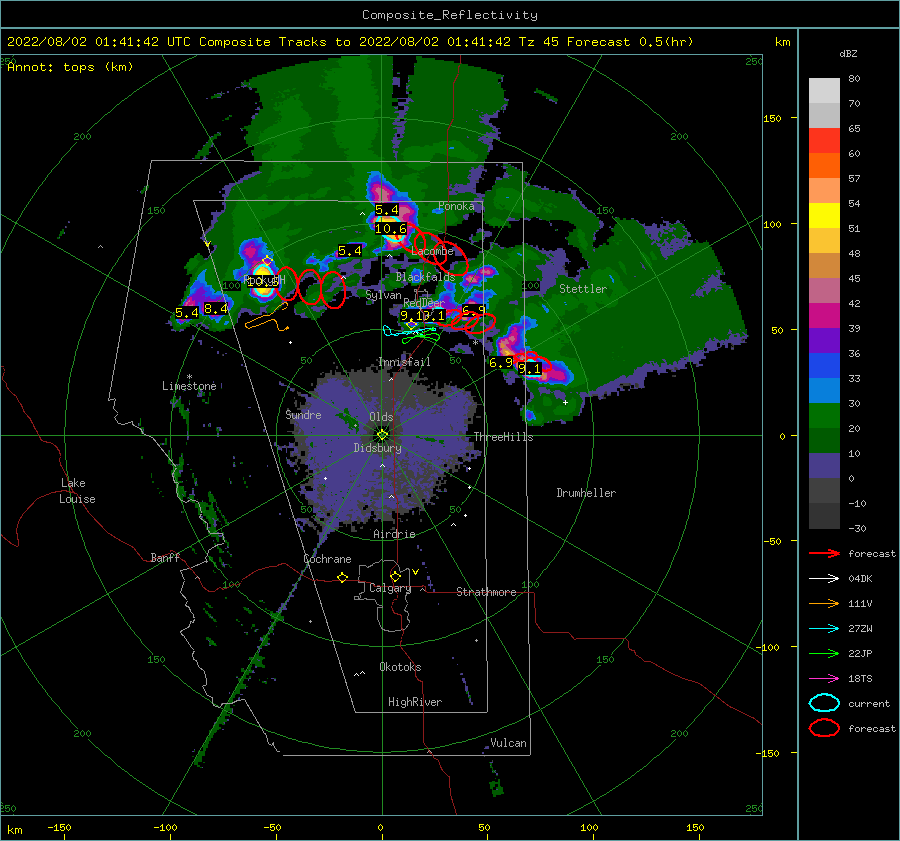This screenshot has height=841, width=900.
Task: Select the blue 33-36 dBZ color band
Action: tap(824, 366)
